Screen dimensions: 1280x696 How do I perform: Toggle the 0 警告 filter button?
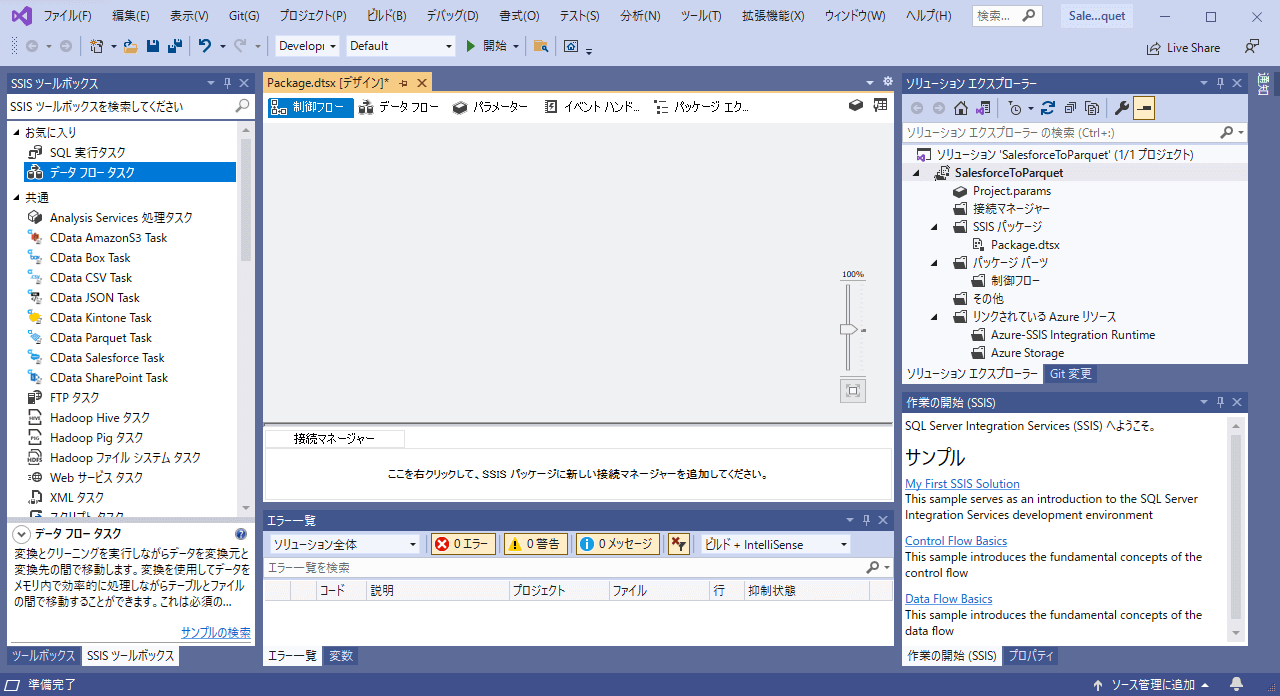tap(536, 544)
